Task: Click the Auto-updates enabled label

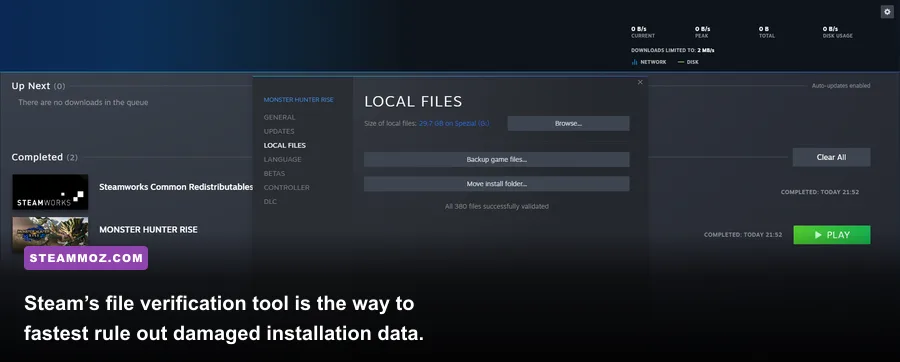Action: [x=841, y=85]
